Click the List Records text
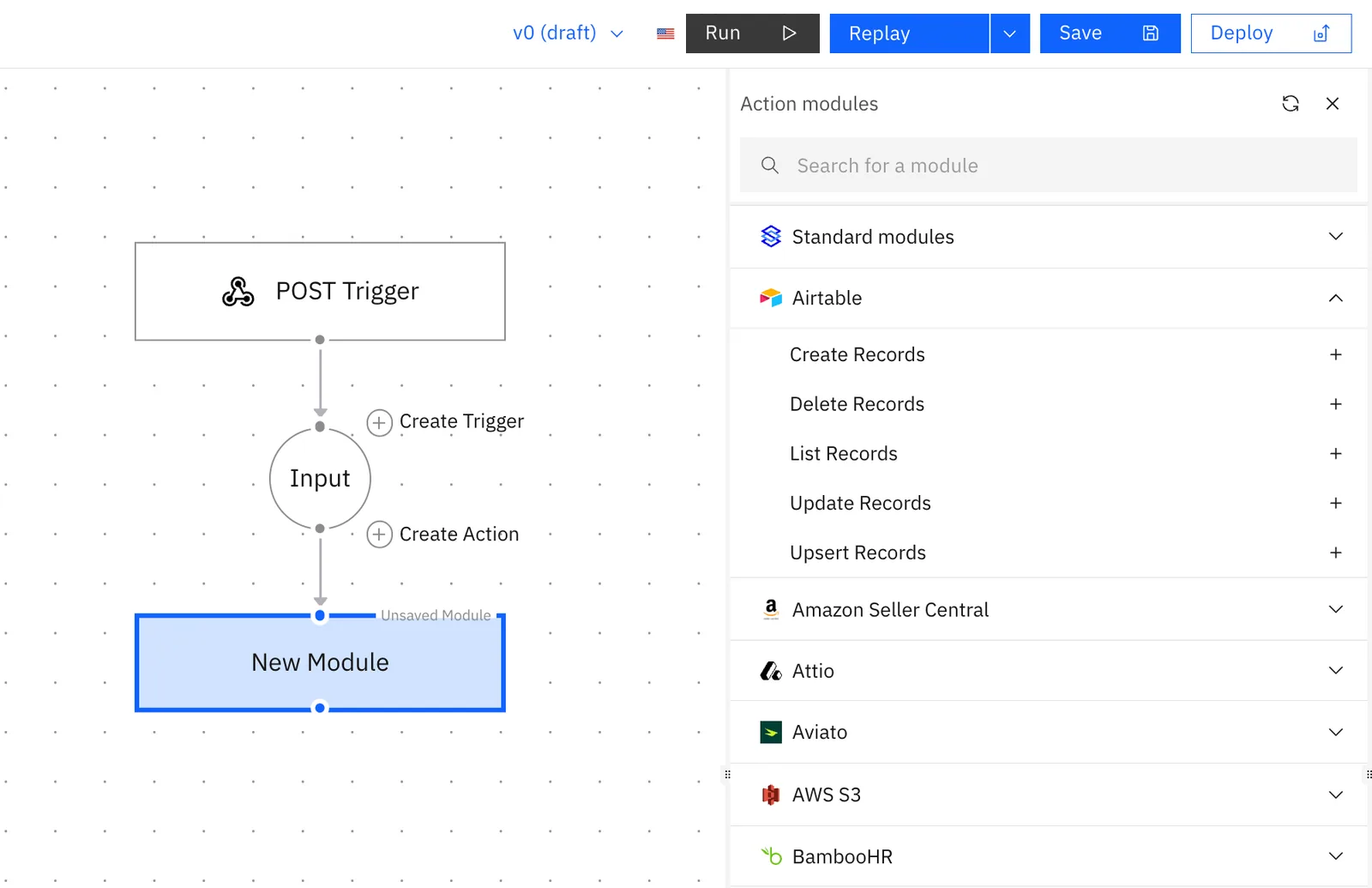The width and height of the screenshot is (1372, 888). 843,454
